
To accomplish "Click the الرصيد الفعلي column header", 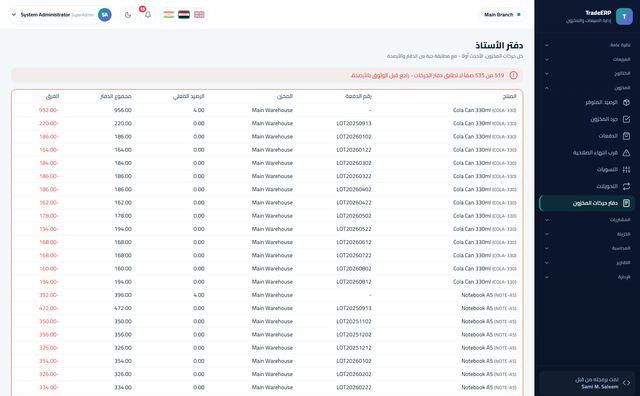I will tap(189, 96).
